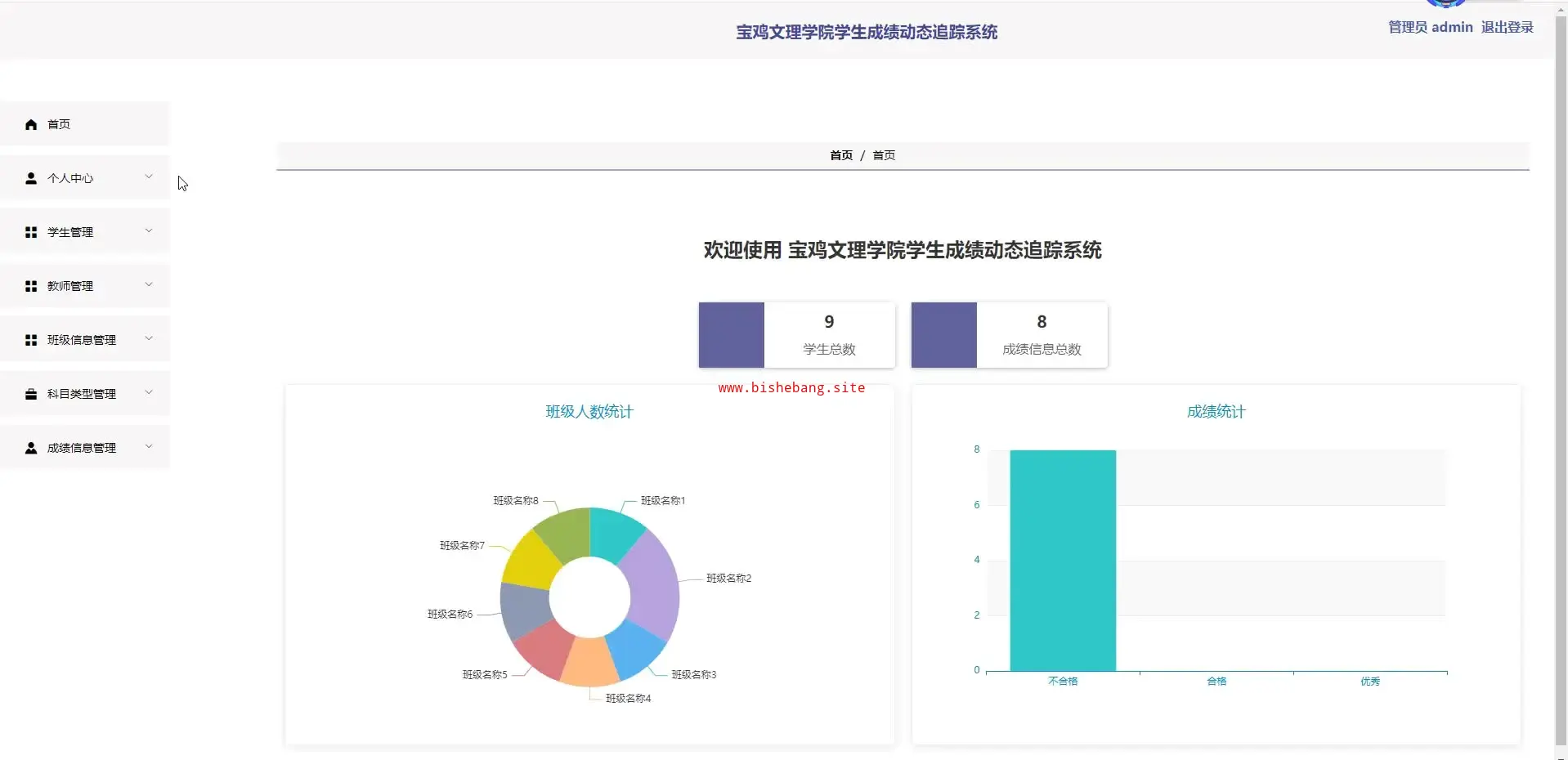Click the grid icon beside 班级信息管理

[x=31, y=340]
